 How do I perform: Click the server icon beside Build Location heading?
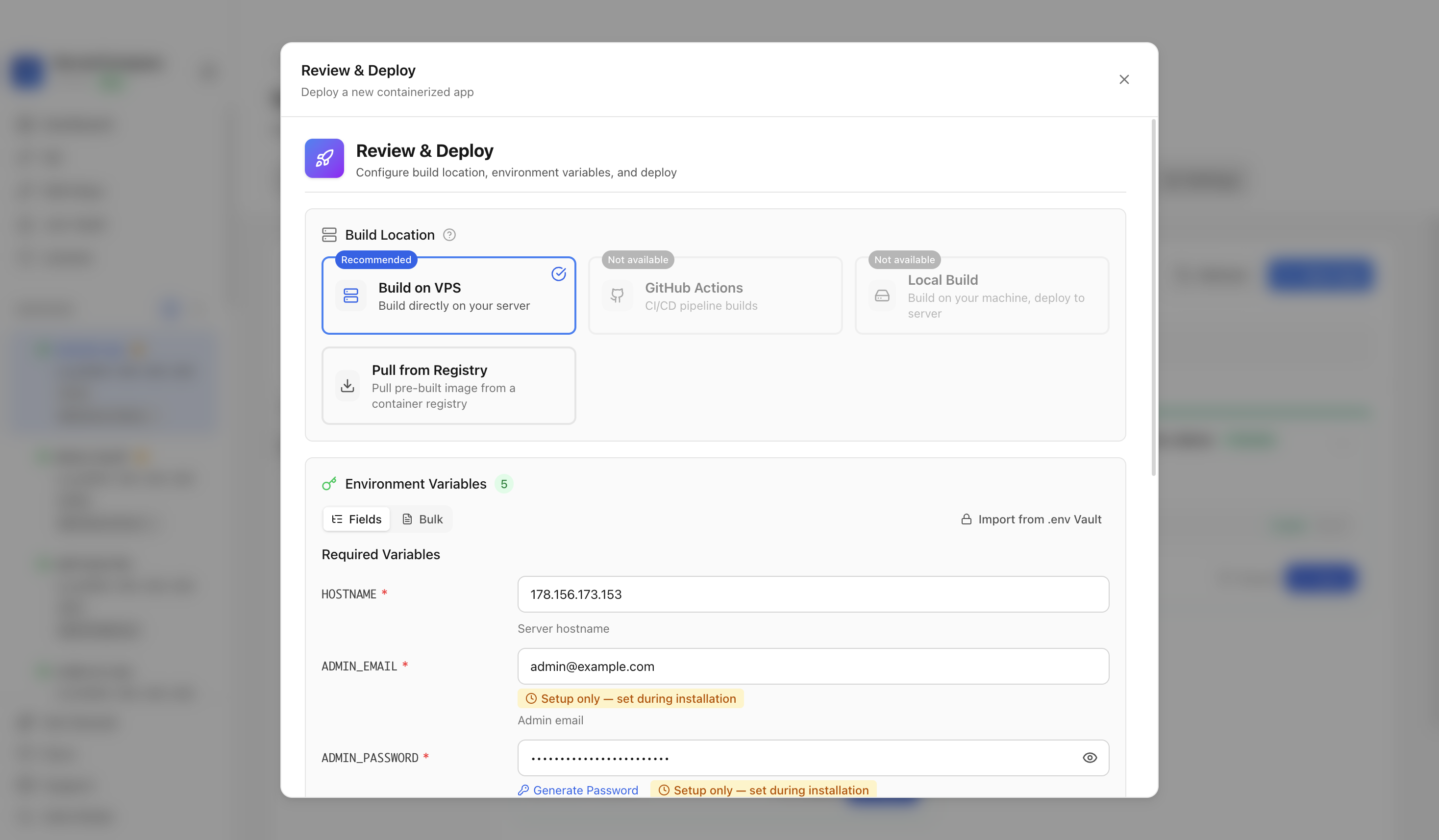point(329,235)
